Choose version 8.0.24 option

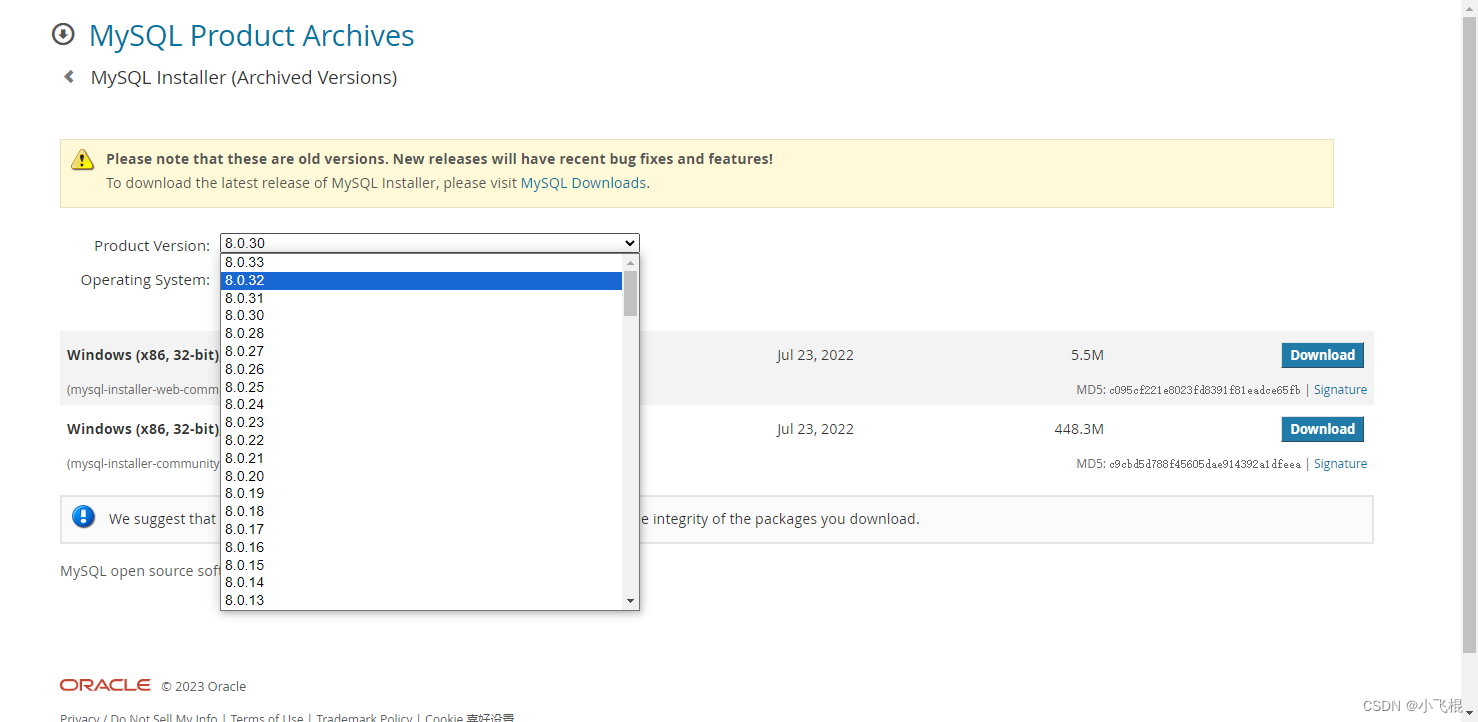tap(421, 404)
